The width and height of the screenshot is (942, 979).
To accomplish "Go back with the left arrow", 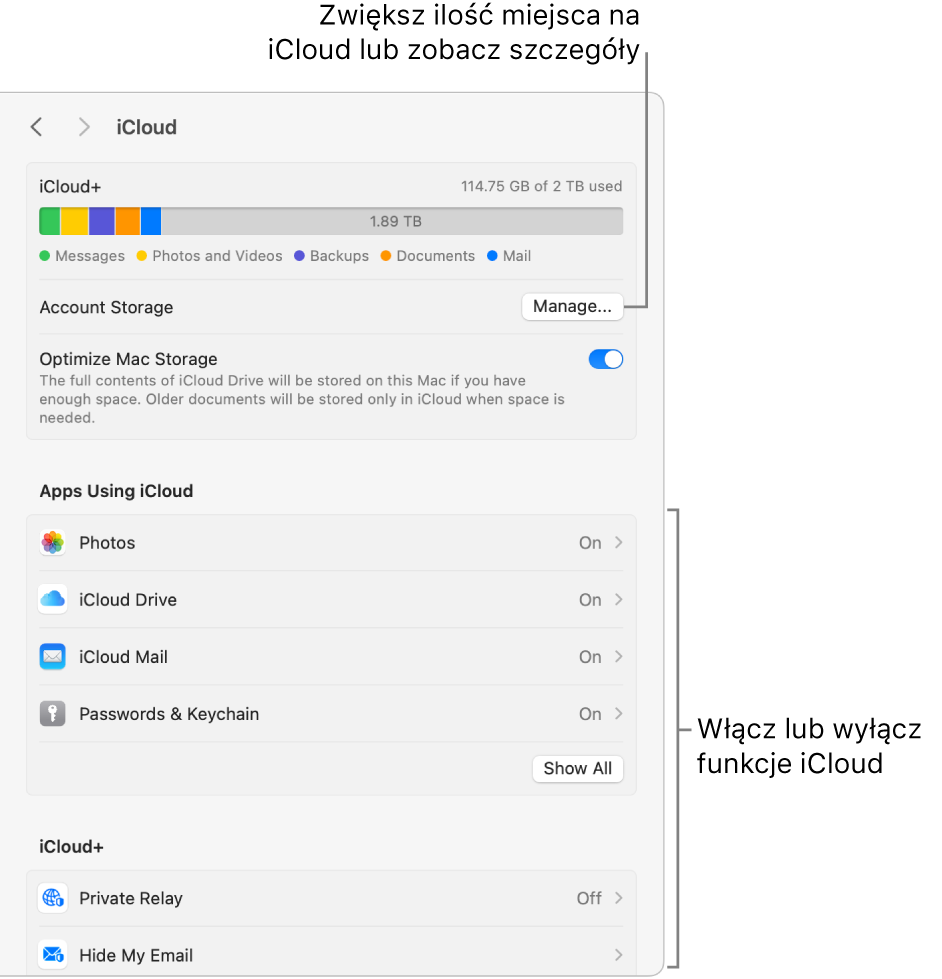I will (36, 127).
